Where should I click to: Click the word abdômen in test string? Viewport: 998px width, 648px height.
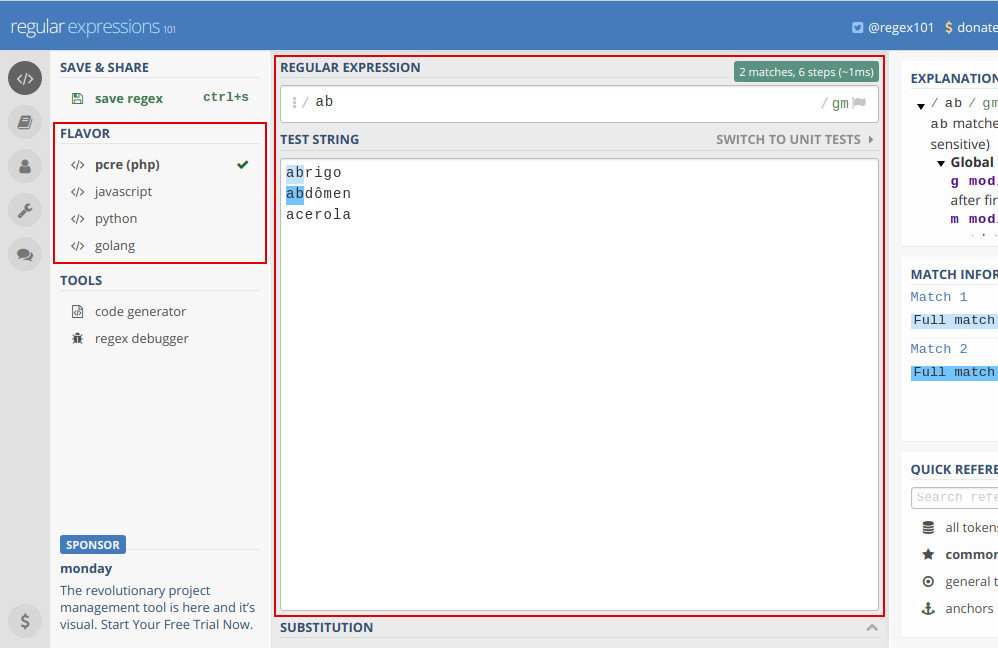point(318,194)
